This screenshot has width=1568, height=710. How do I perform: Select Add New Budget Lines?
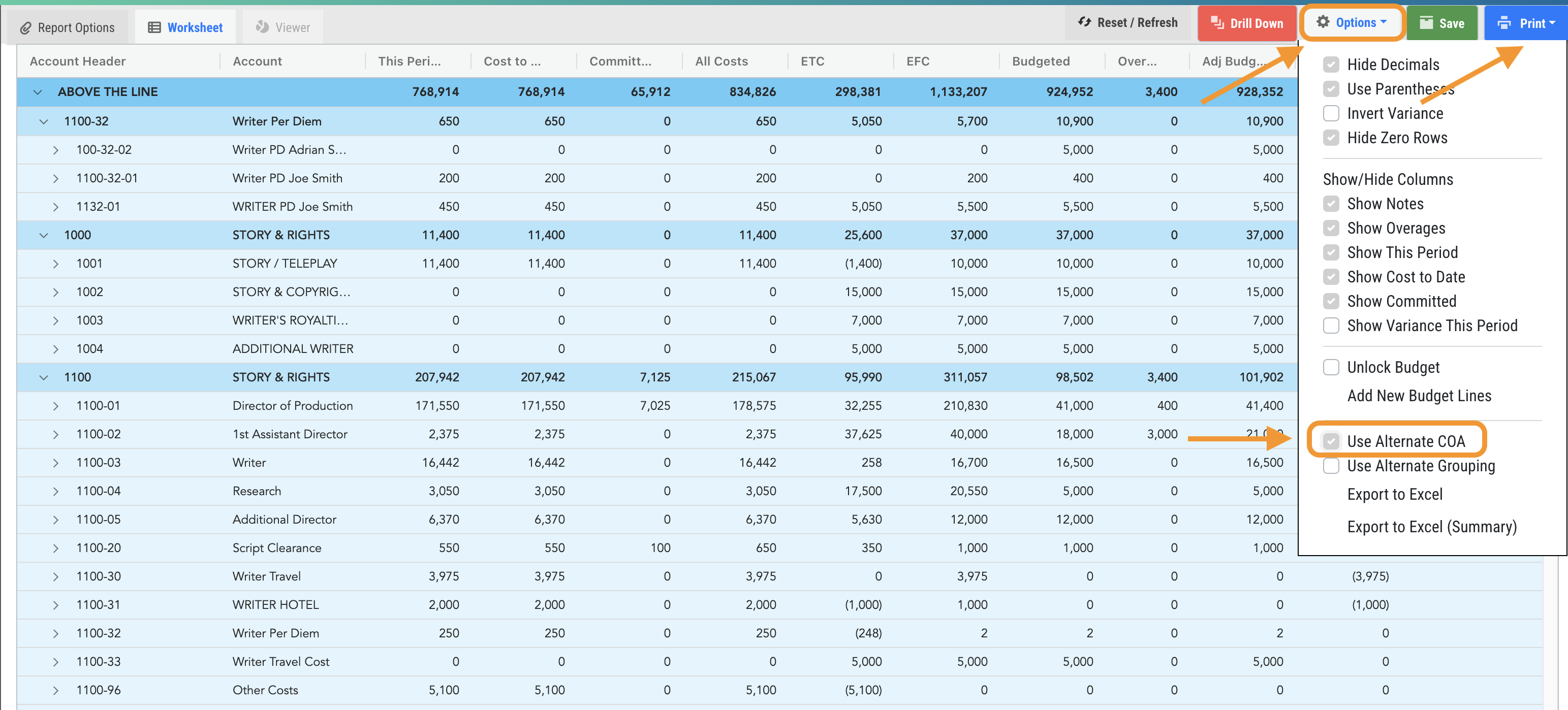click(x=1419, y=396)
